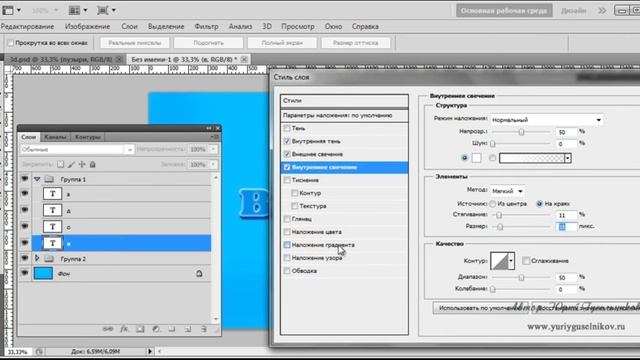Click the link layers icon in Layers panel
640x360 pixels.
pyautogui.click(x=108, y=329)
